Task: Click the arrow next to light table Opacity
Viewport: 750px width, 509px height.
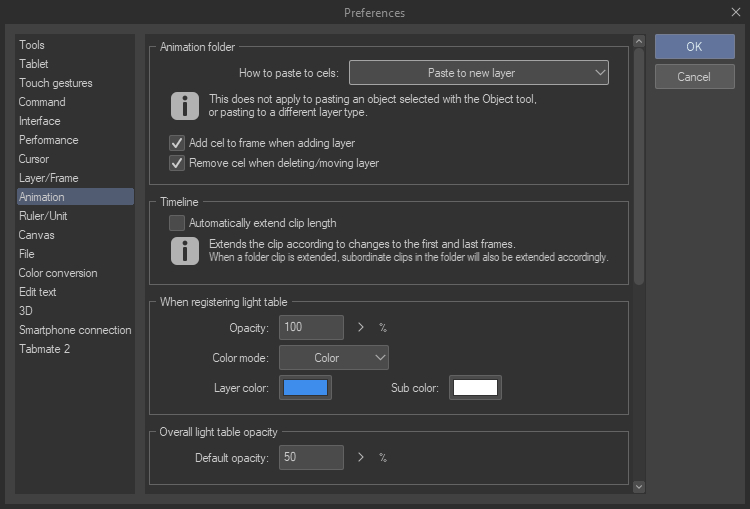Action: [361, 327]
